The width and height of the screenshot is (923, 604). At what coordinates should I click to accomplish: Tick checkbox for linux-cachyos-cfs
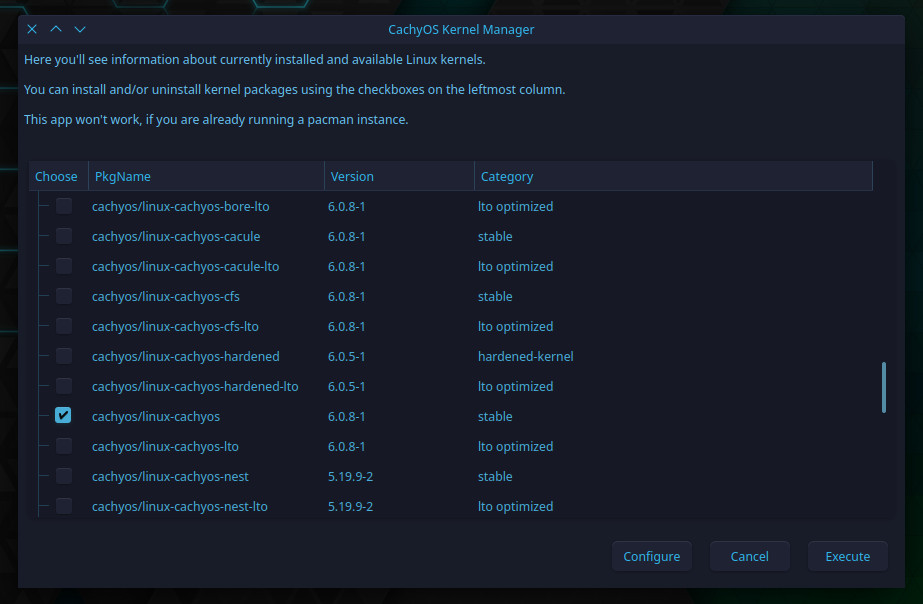(x=64, y=296)
